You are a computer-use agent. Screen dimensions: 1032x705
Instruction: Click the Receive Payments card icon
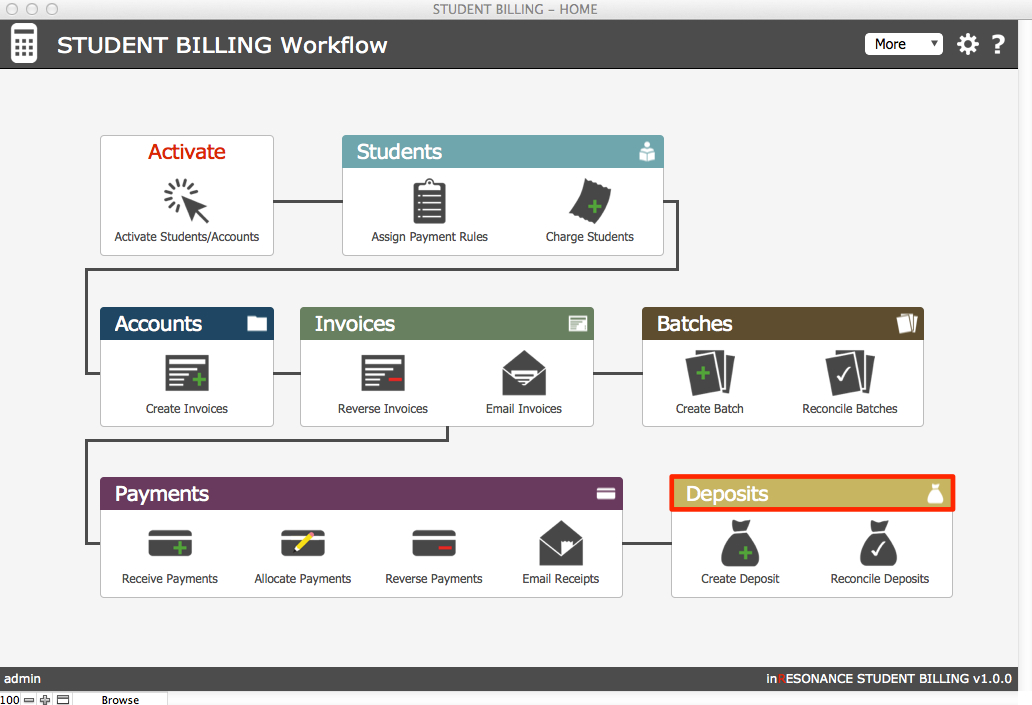pos(169,544)
